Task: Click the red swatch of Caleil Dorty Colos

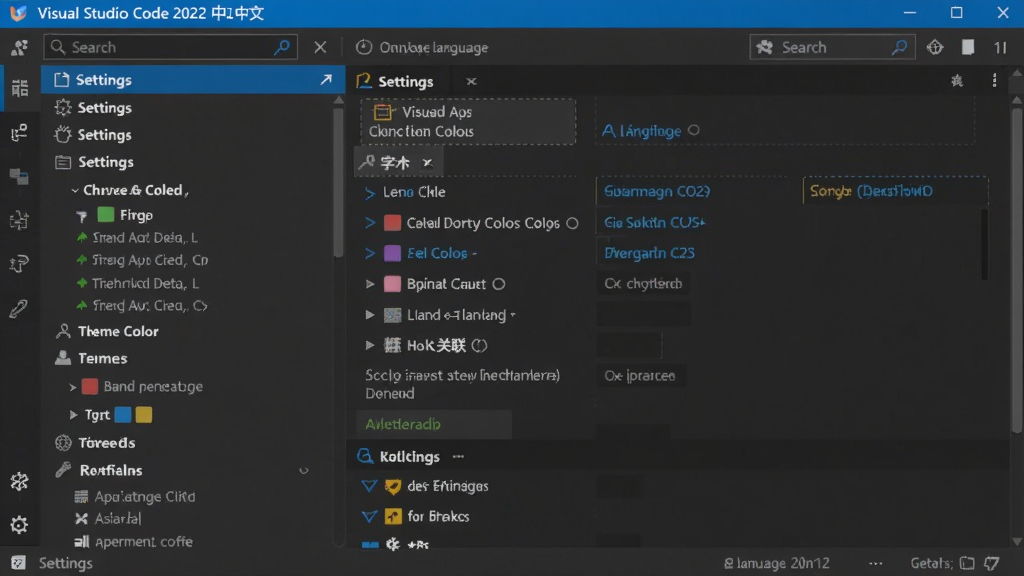Action: (x=392, y=223)
